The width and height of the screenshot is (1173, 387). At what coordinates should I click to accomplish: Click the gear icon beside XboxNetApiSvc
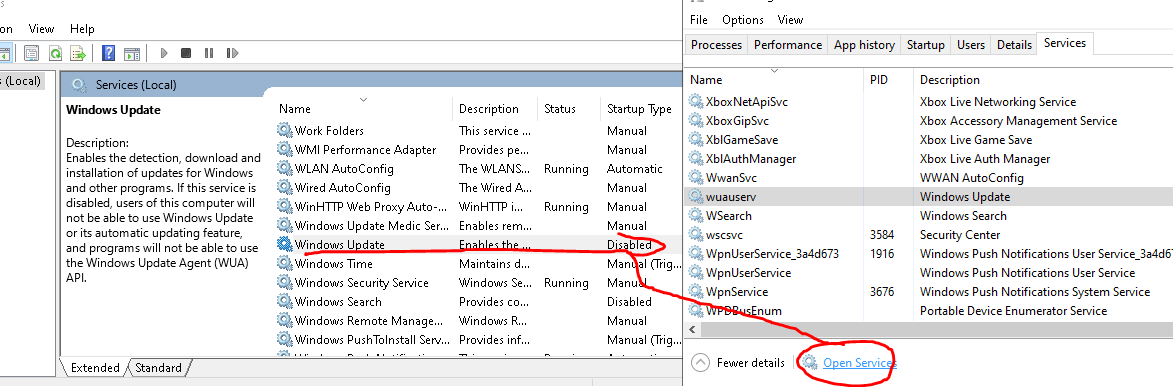(696, 101)
